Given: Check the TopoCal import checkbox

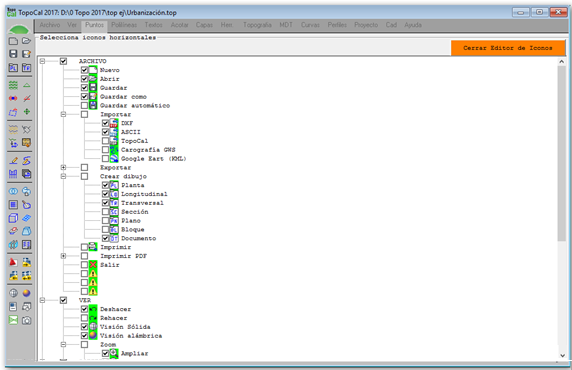Looking at the screenshot, I should point(105,141).
